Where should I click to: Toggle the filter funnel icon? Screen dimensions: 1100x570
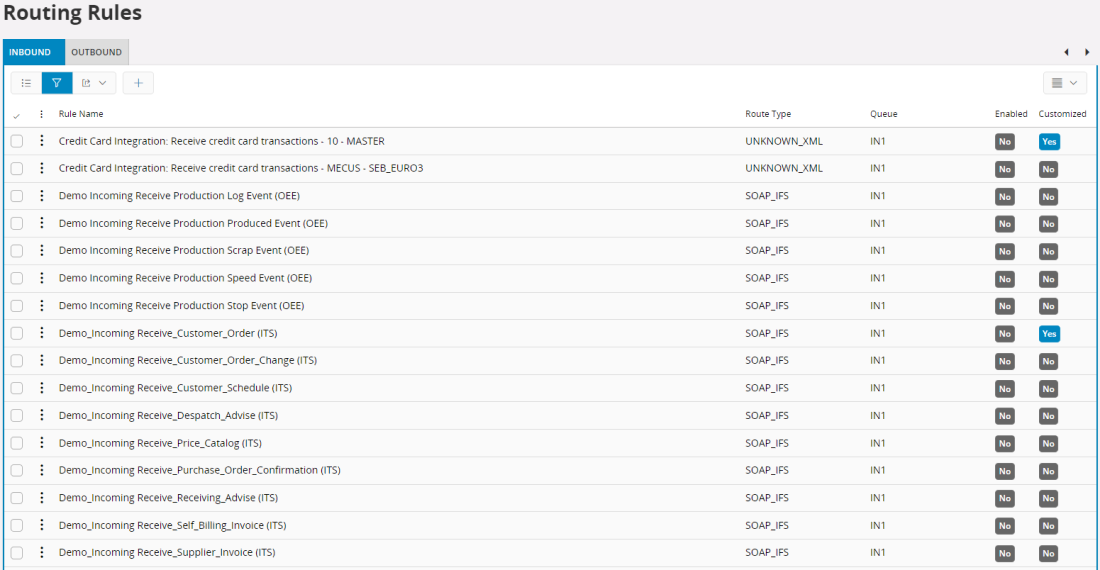point(57,83)
